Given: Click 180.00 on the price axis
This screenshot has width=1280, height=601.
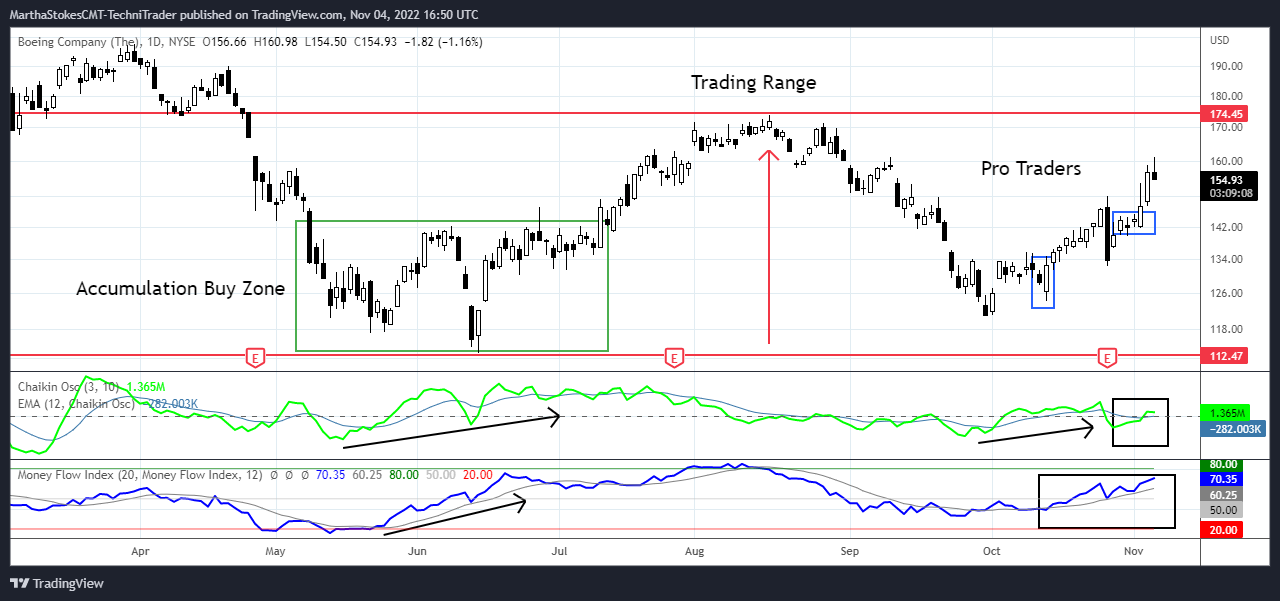Looking at the screenshot, I should pos(1226,97).
